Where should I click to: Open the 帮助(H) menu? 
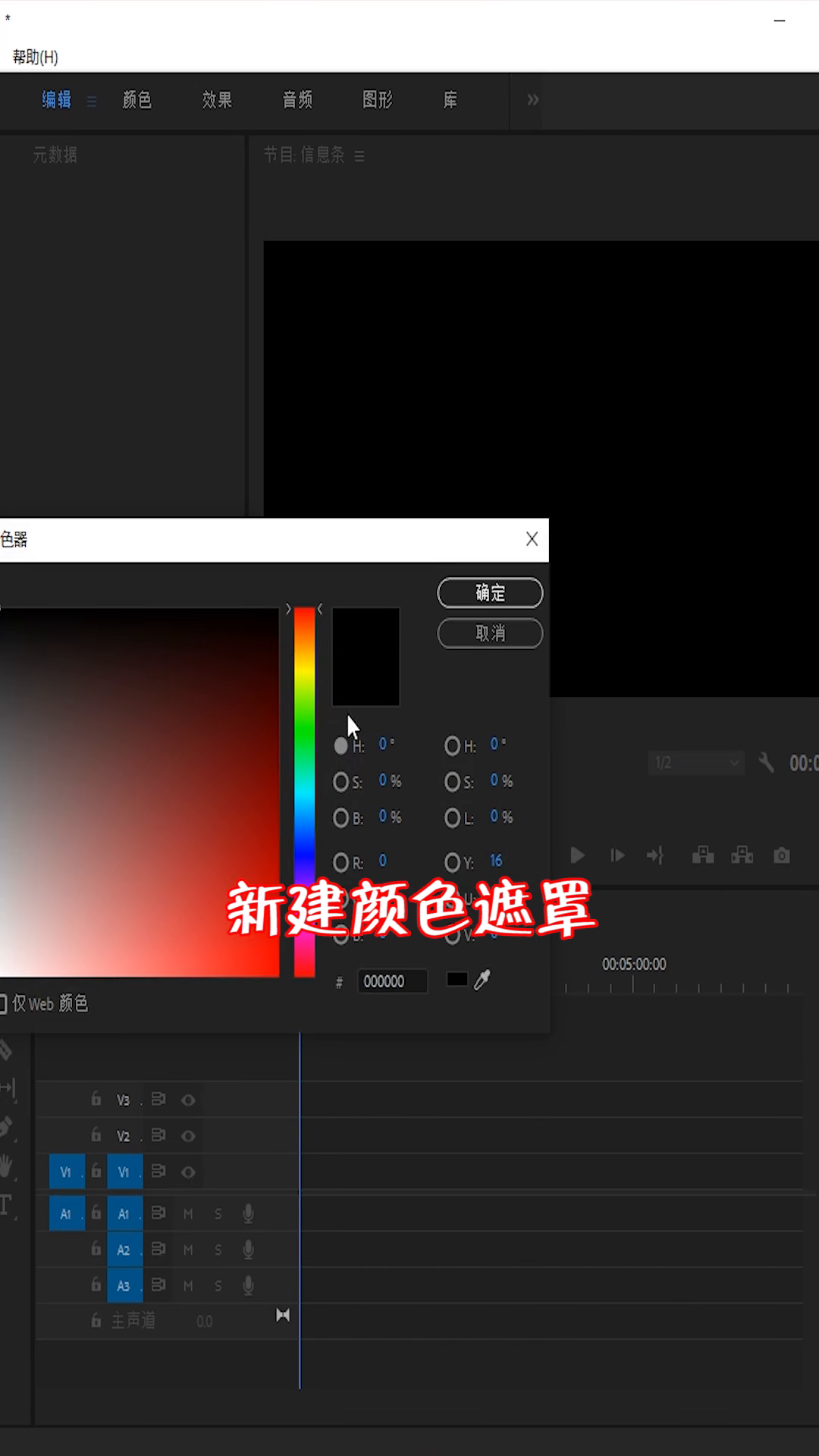click(35, 57)
